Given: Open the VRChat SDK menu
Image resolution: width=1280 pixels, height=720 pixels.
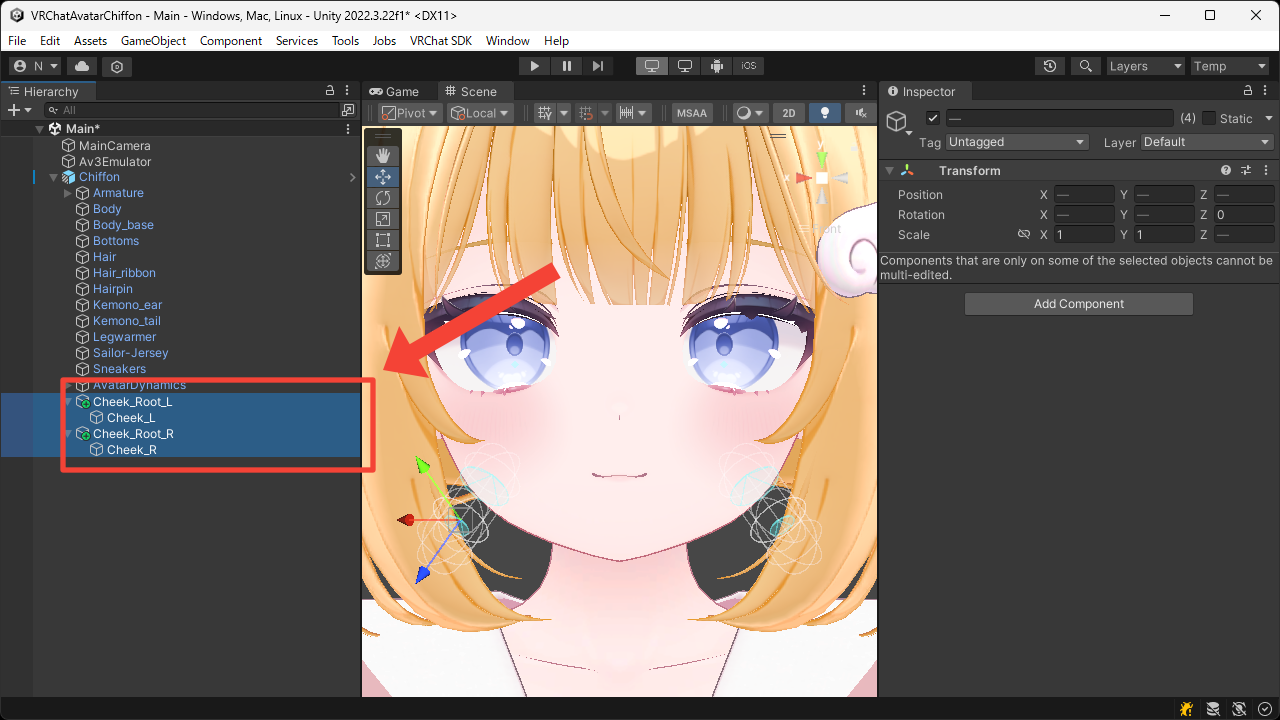Looking at the screenshot, I should point(441,41).
